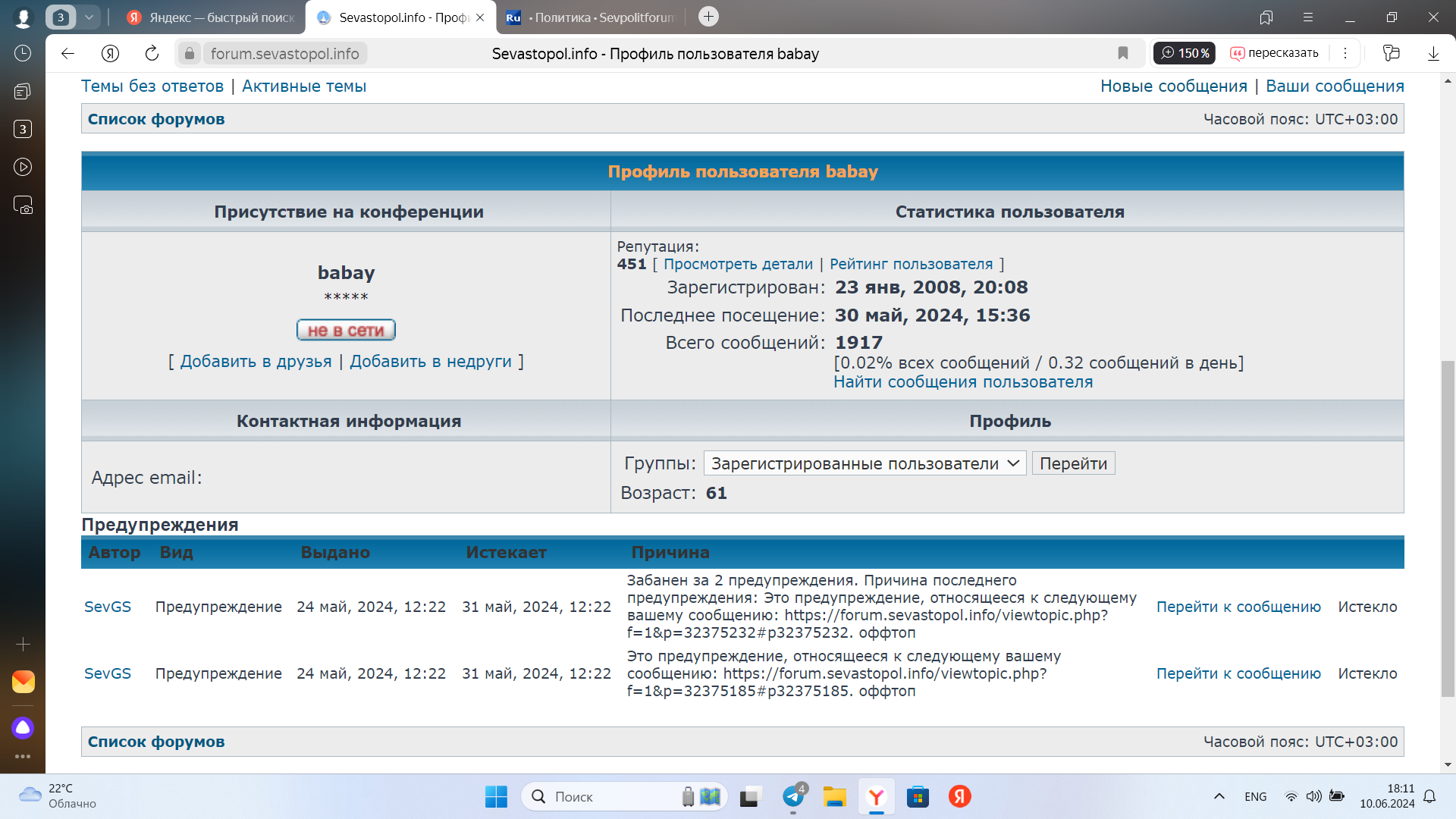Viewport: 1456px width, 819px height.
Task: Expand hidden system tray icons chevron
Action: coord(1219,796)
